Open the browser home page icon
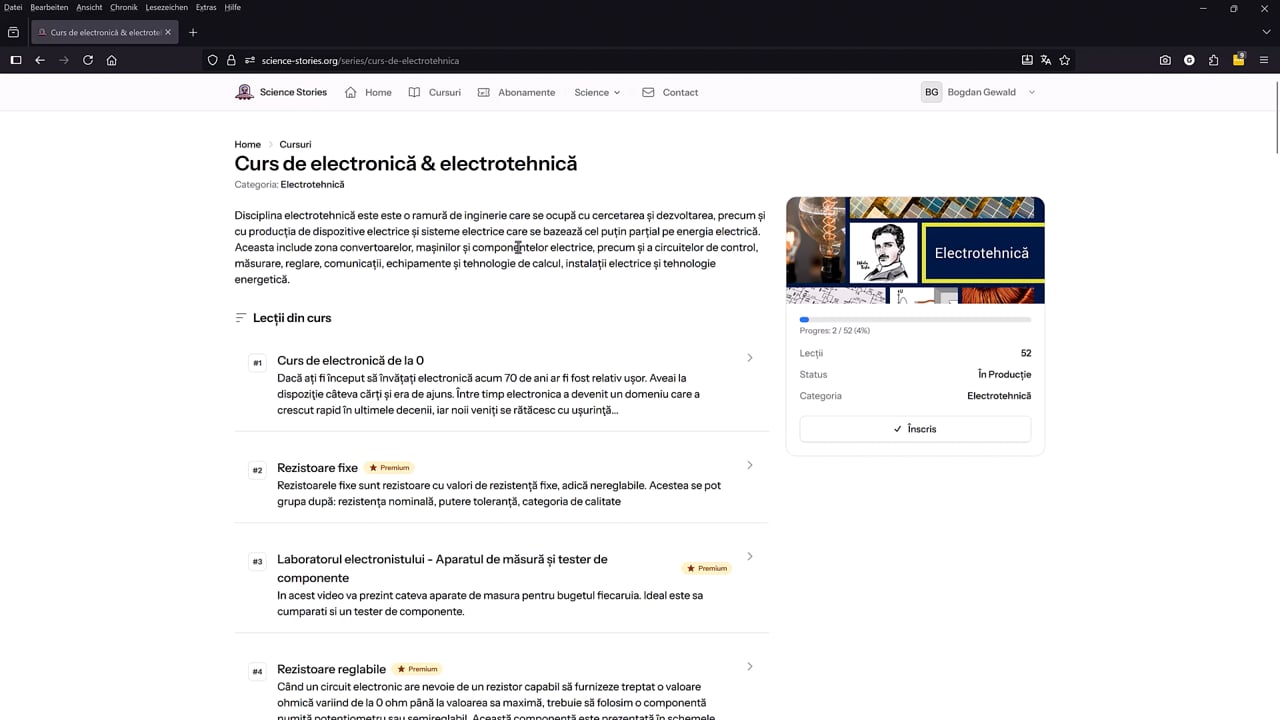Image resolution: width=1280 pixels, height=720 pixels. [x=112, y=60]
